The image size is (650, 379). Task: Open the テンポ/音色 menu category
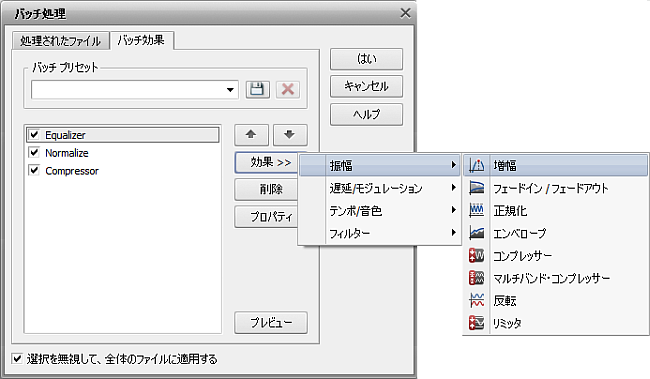tap(380, 210)
